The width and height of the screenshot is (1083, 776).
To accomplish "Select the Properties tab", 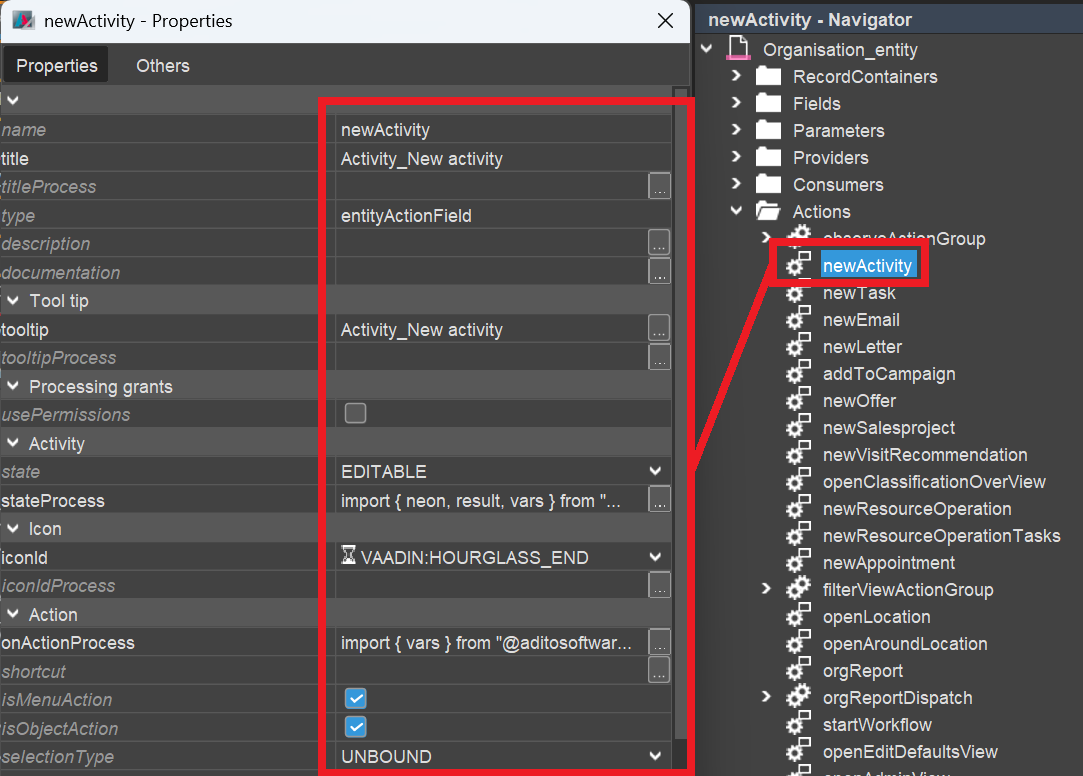I will (57, 66).
